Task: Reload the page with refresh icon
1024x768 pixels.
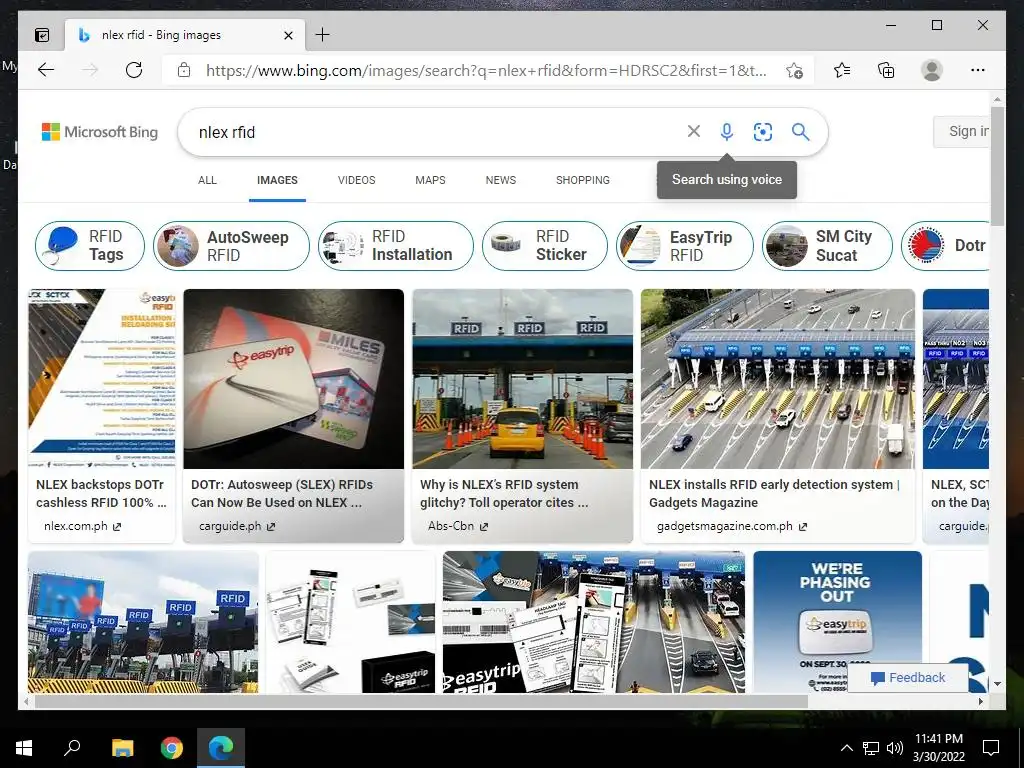Action: point(134,70)
